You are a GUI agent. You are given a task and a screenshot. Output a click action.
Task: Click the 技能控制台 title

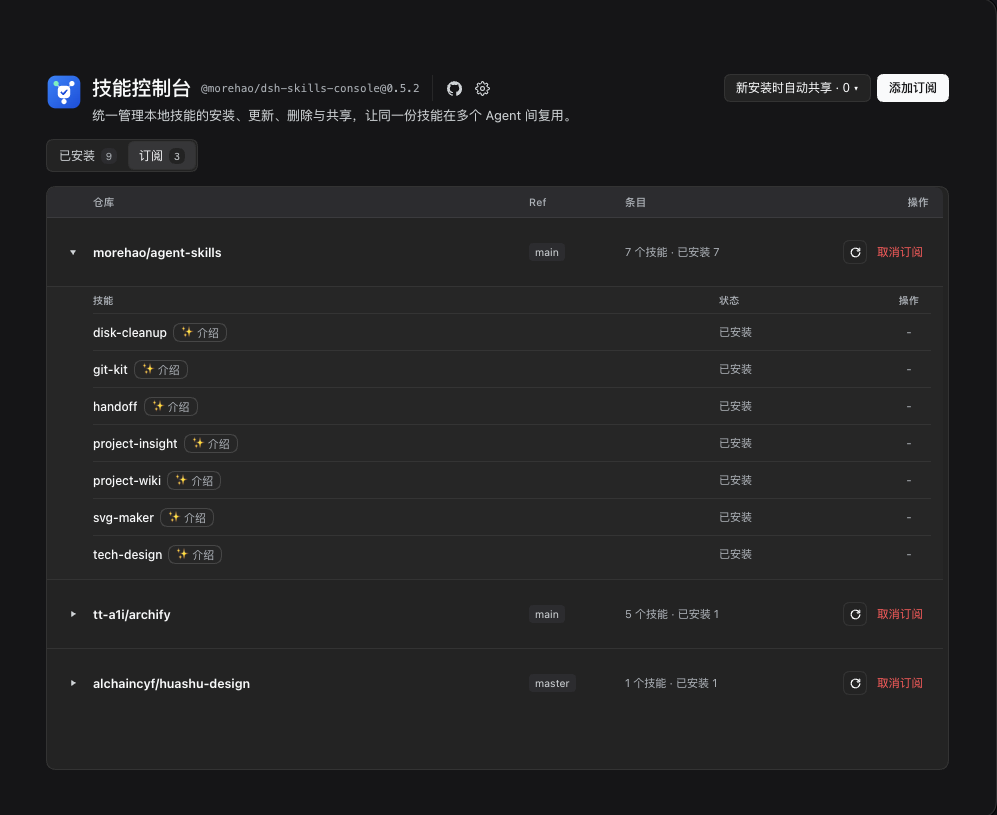pos(141,88)
